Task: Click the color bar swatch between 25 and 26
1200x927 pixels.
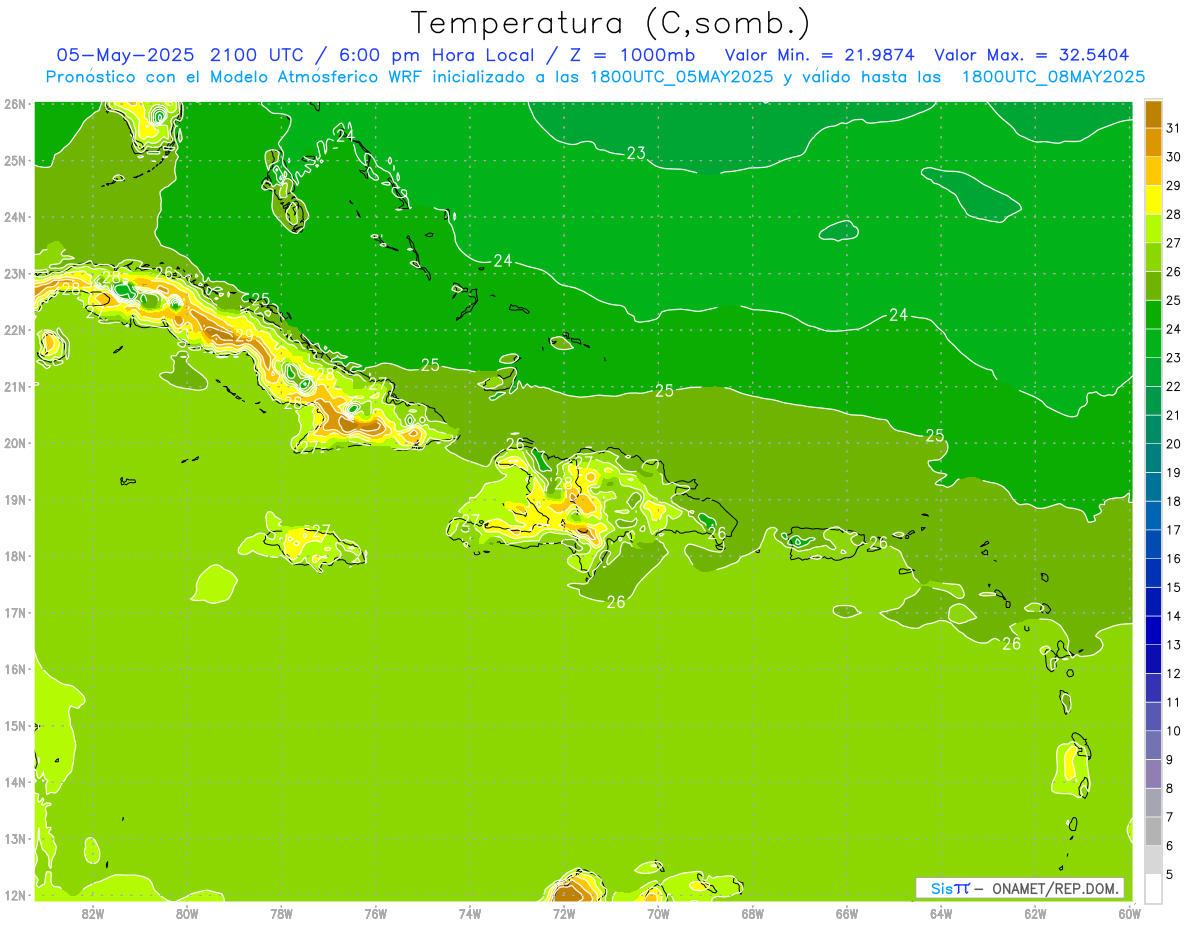Action: pos(1153,286)
